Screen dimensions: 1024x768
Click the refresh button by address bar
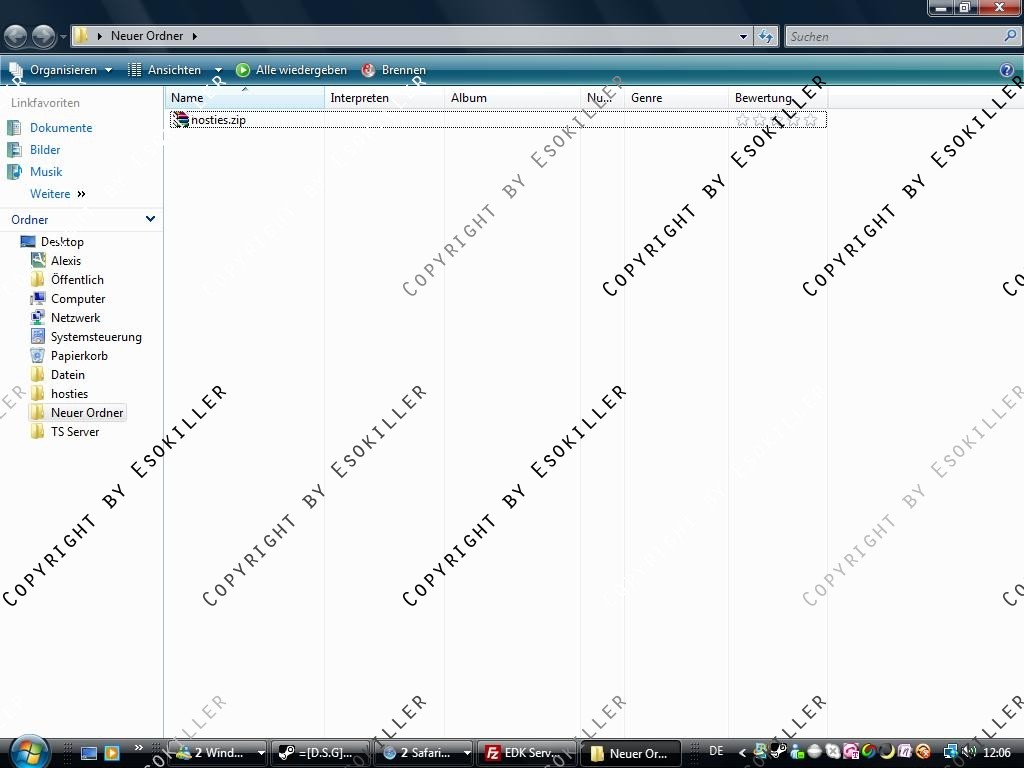(x=765, y=37)
